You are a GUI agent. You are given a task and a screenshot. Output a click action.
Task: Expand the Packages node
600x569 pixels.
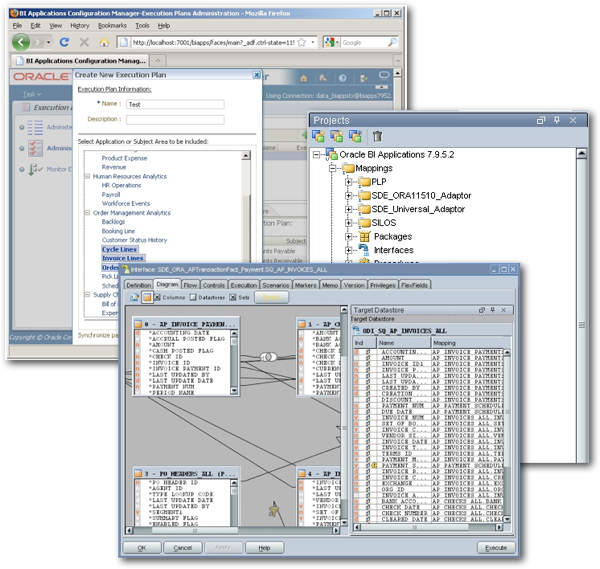(x=349, y=236)
